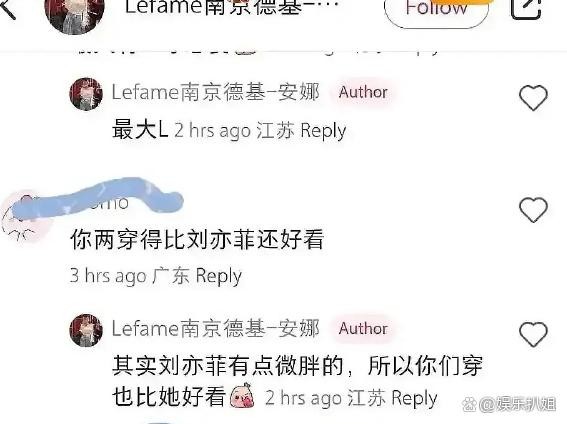Tap the Author badge on last reply

(363, 329)
